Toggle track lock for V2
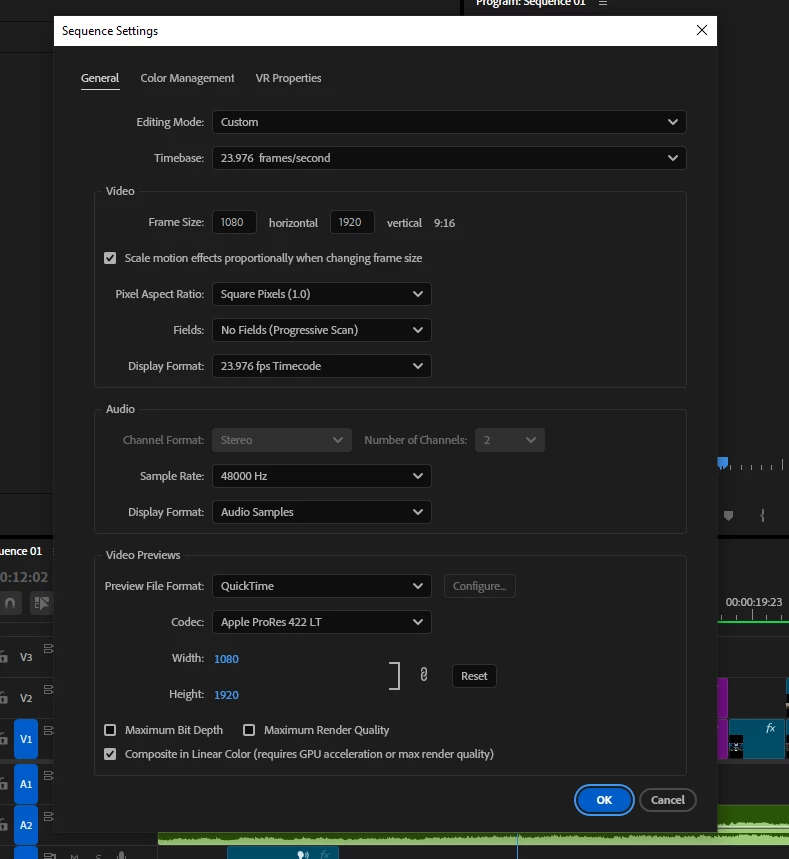The width and height of the screenshot is (789, 859). coord(3,697)
